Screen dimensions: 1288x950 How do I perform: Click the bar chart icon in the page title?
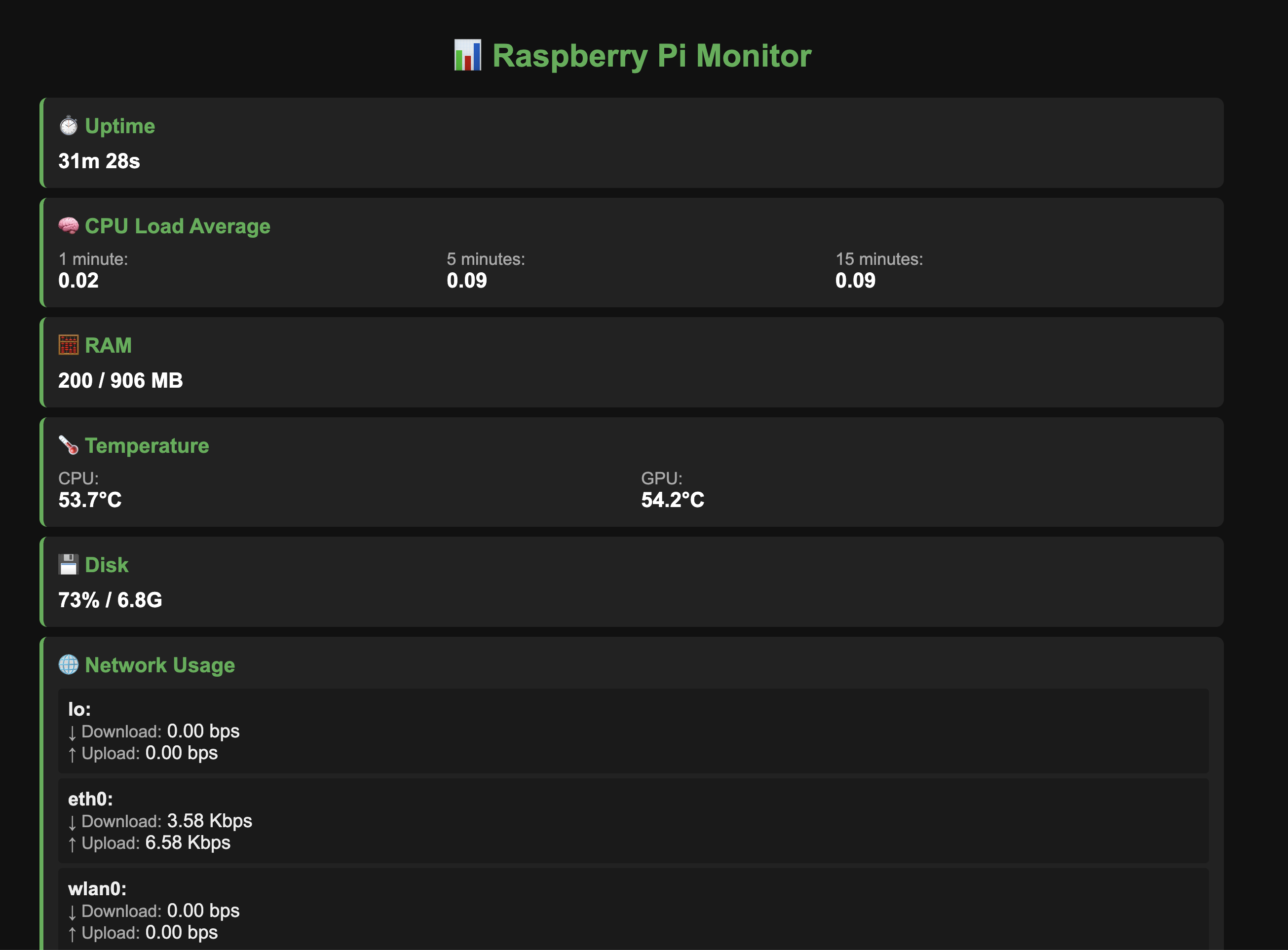point(468,55)
